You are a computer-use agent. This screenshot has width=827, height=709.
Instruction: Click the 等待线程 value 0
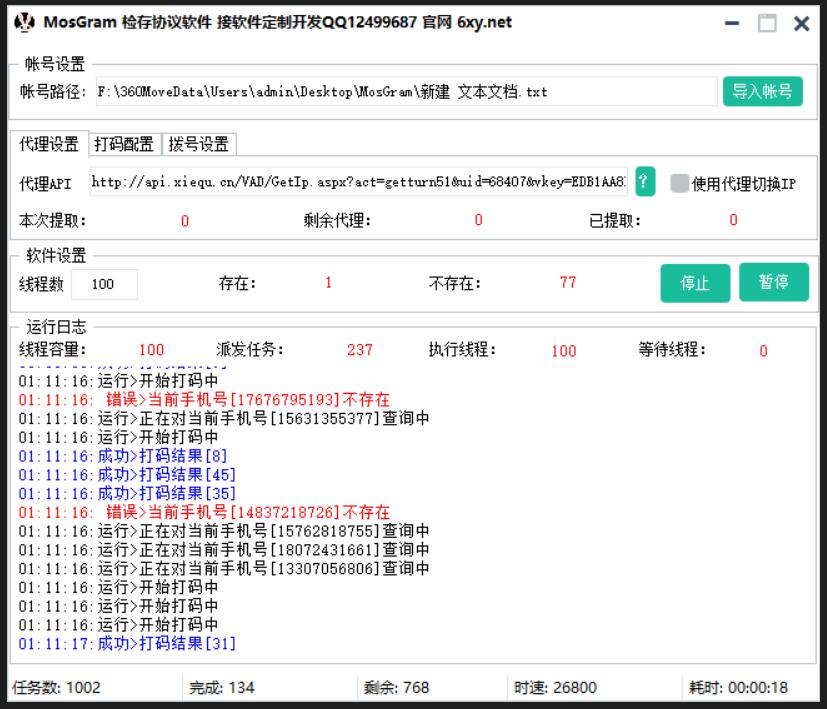(x=763, y=351)
